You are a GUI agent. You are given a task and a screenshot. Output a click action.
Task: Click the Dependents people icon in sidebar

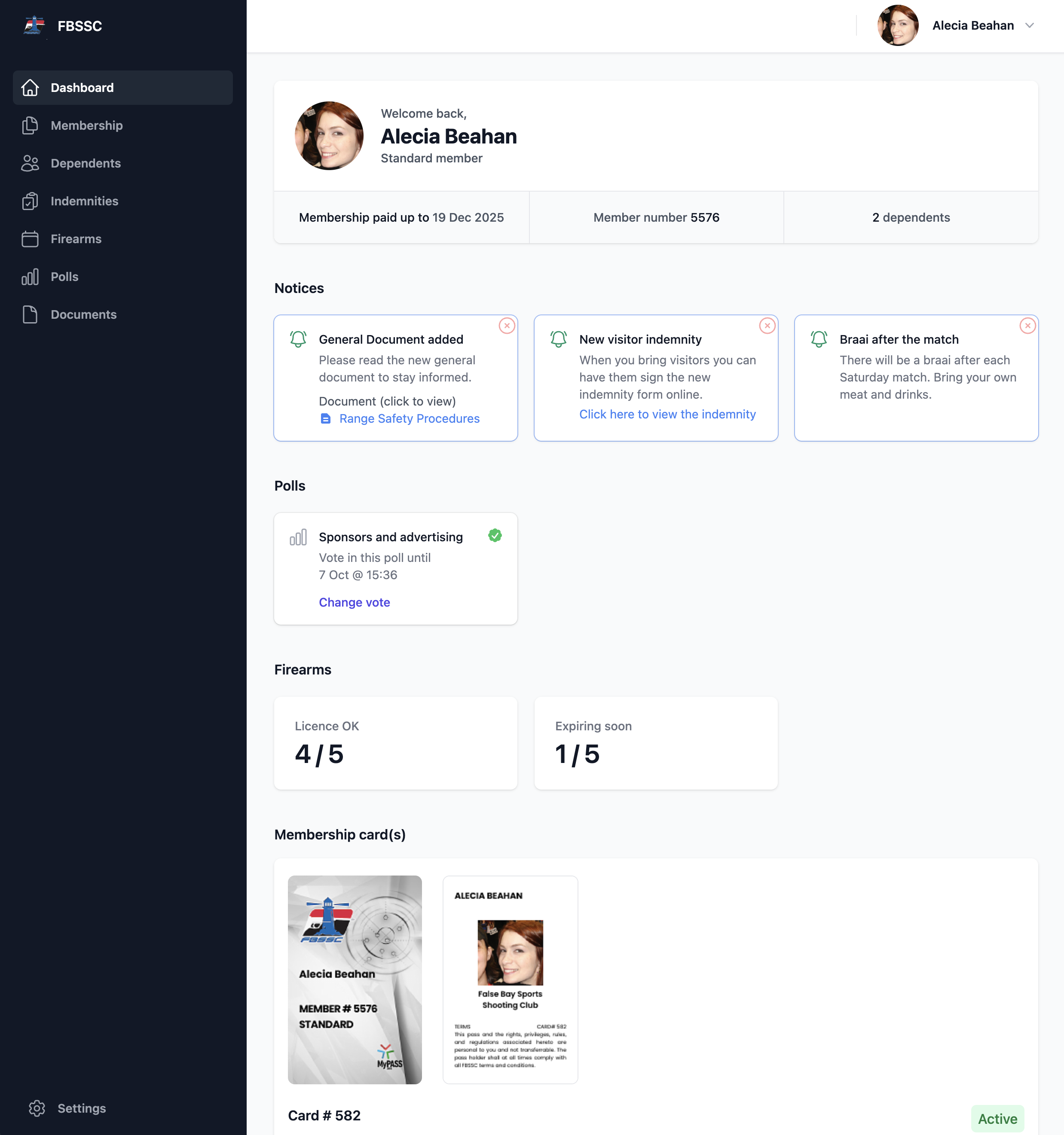click(x=30, y=163)
